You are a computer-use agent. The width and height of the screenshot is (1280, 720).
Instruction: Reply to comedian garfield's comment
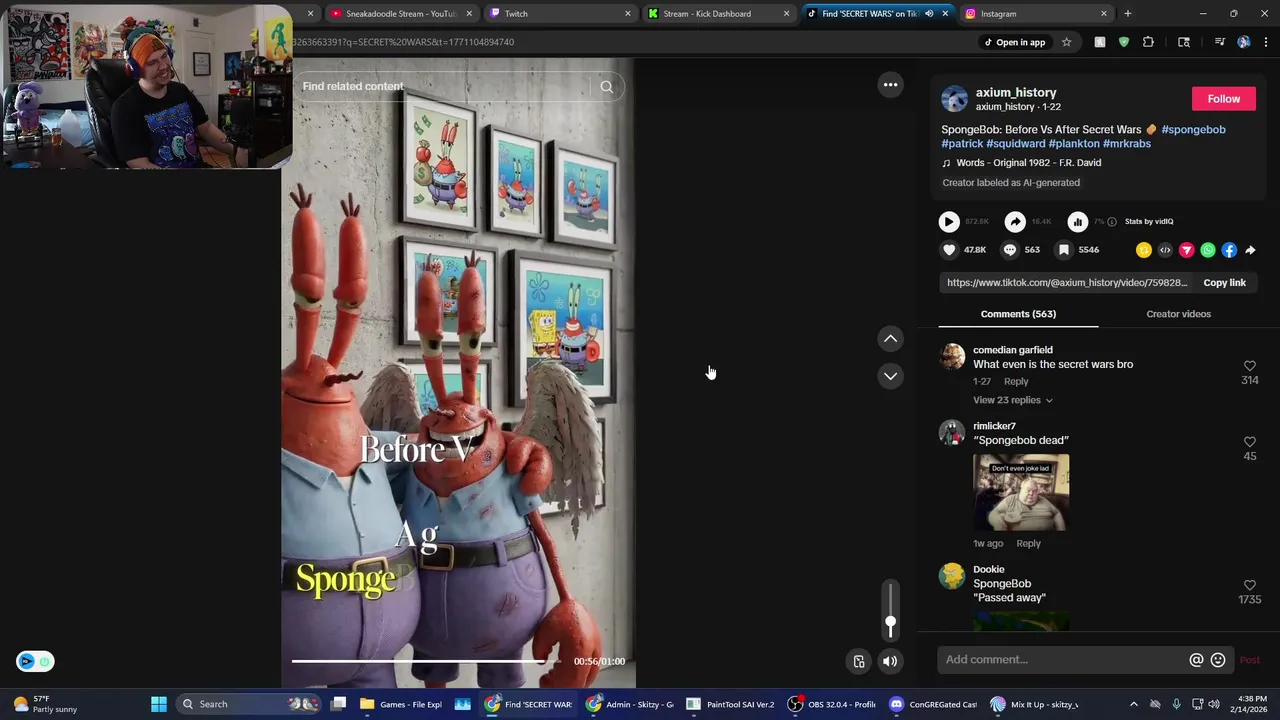pos(1016,381)
